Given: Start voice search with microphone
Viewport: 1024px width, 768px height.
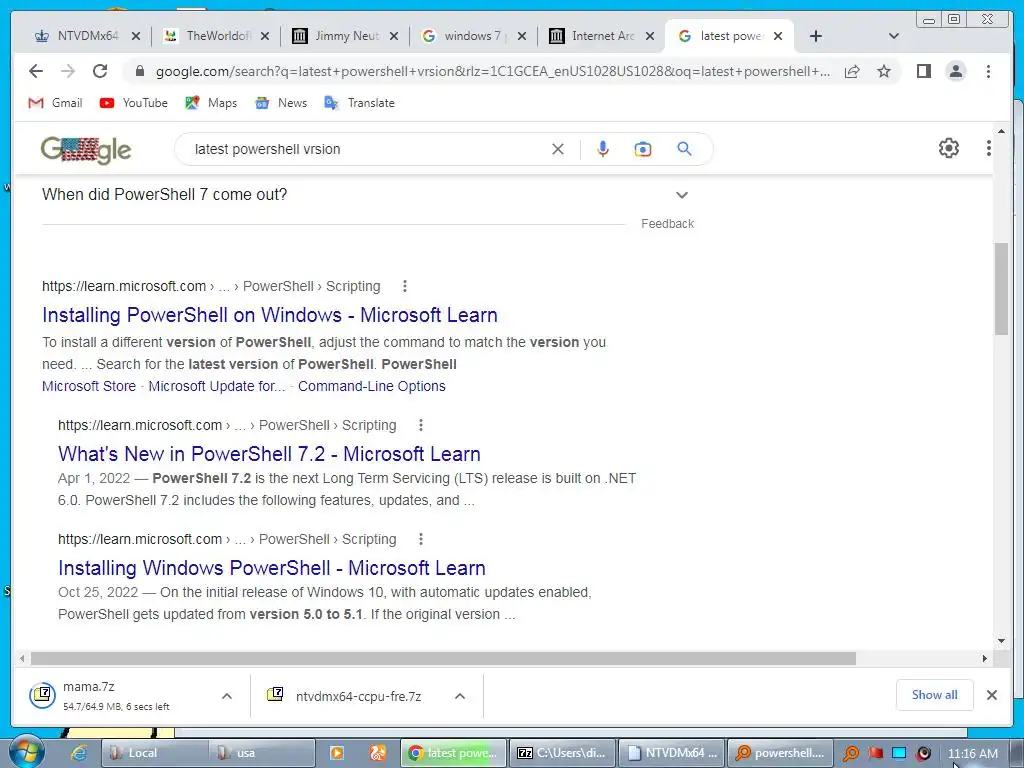Looking at the screenshot, I should (x=603, y=149).
